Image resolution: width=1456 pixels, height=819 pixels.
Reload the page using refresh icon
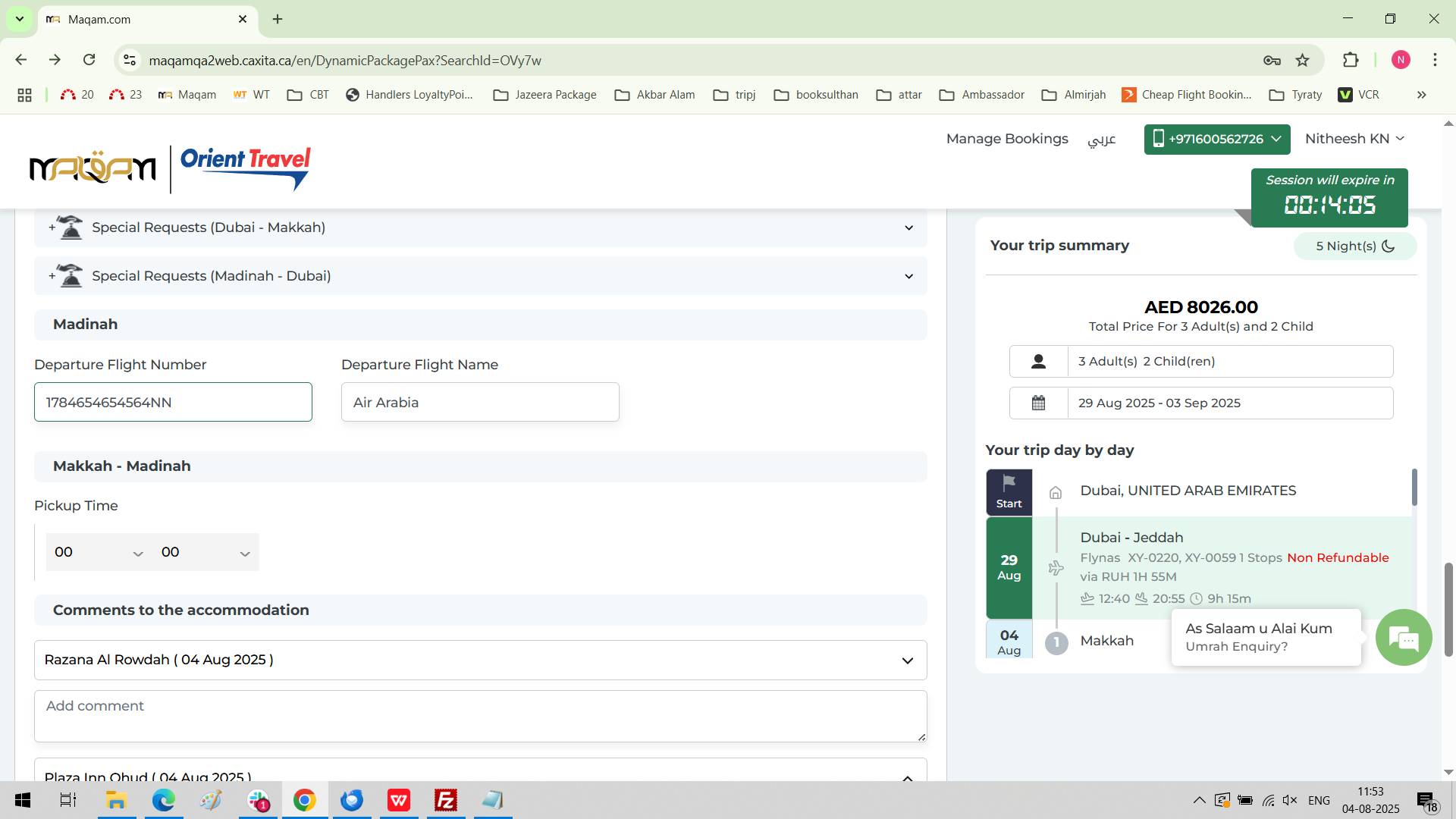click(x=89, y=60)
